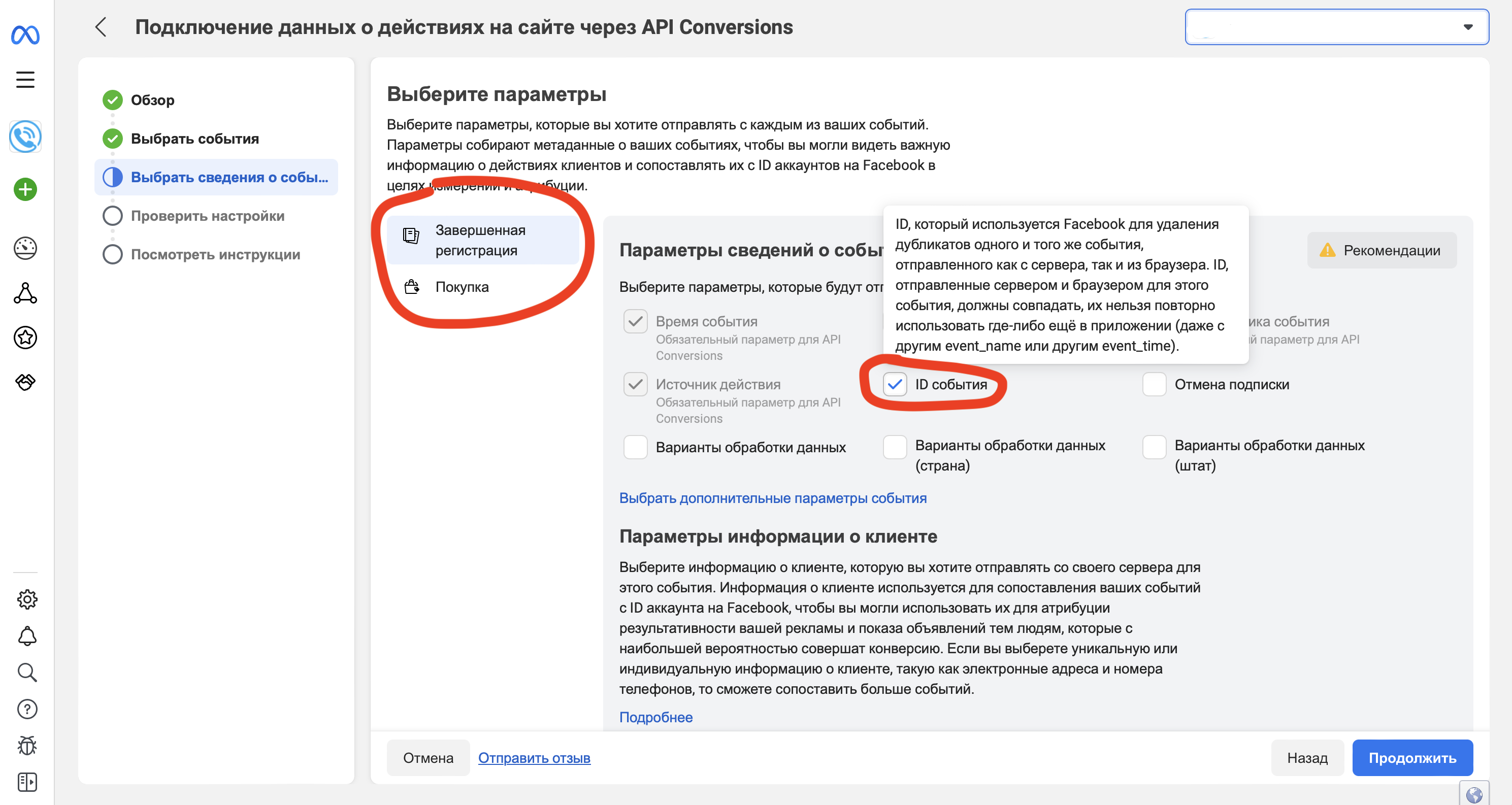
Task: Click the Meta logo icon
Action: pyautogui.click(x=25, y=35)
